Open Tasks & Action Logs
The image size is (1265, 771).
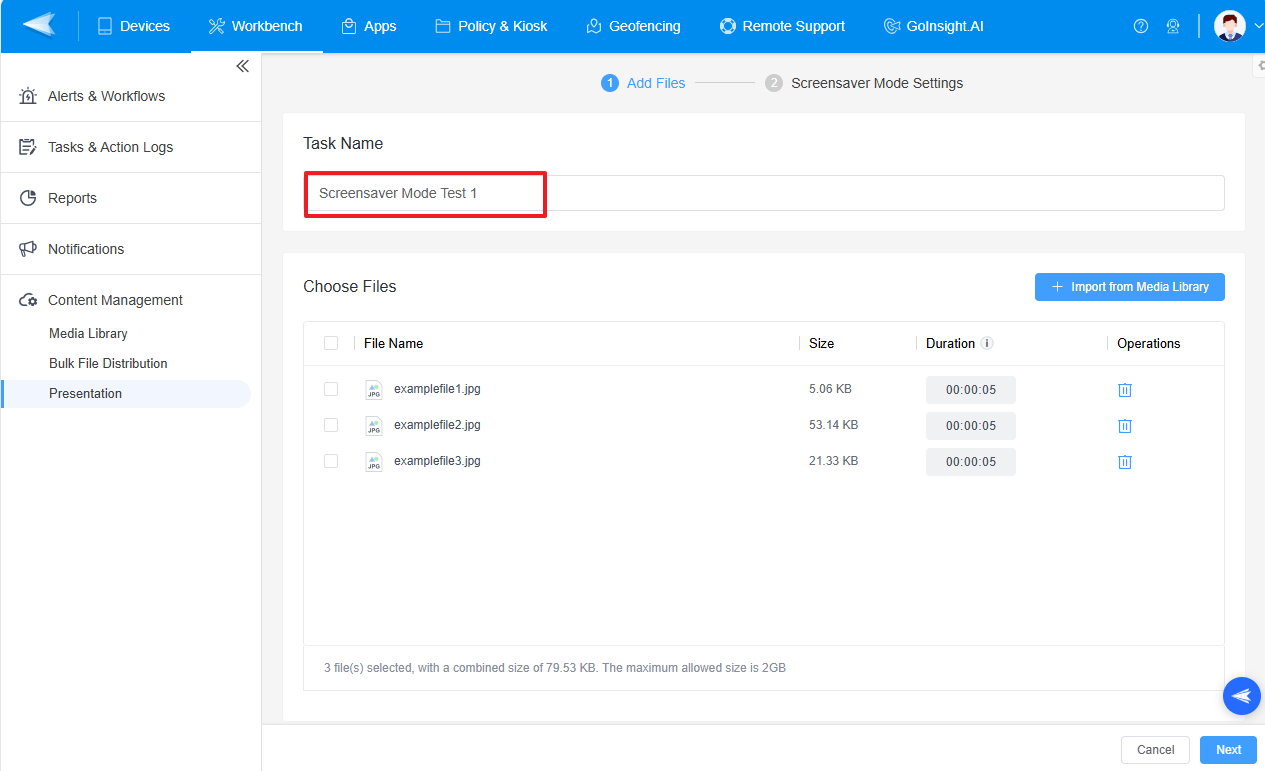pos(110,146)
